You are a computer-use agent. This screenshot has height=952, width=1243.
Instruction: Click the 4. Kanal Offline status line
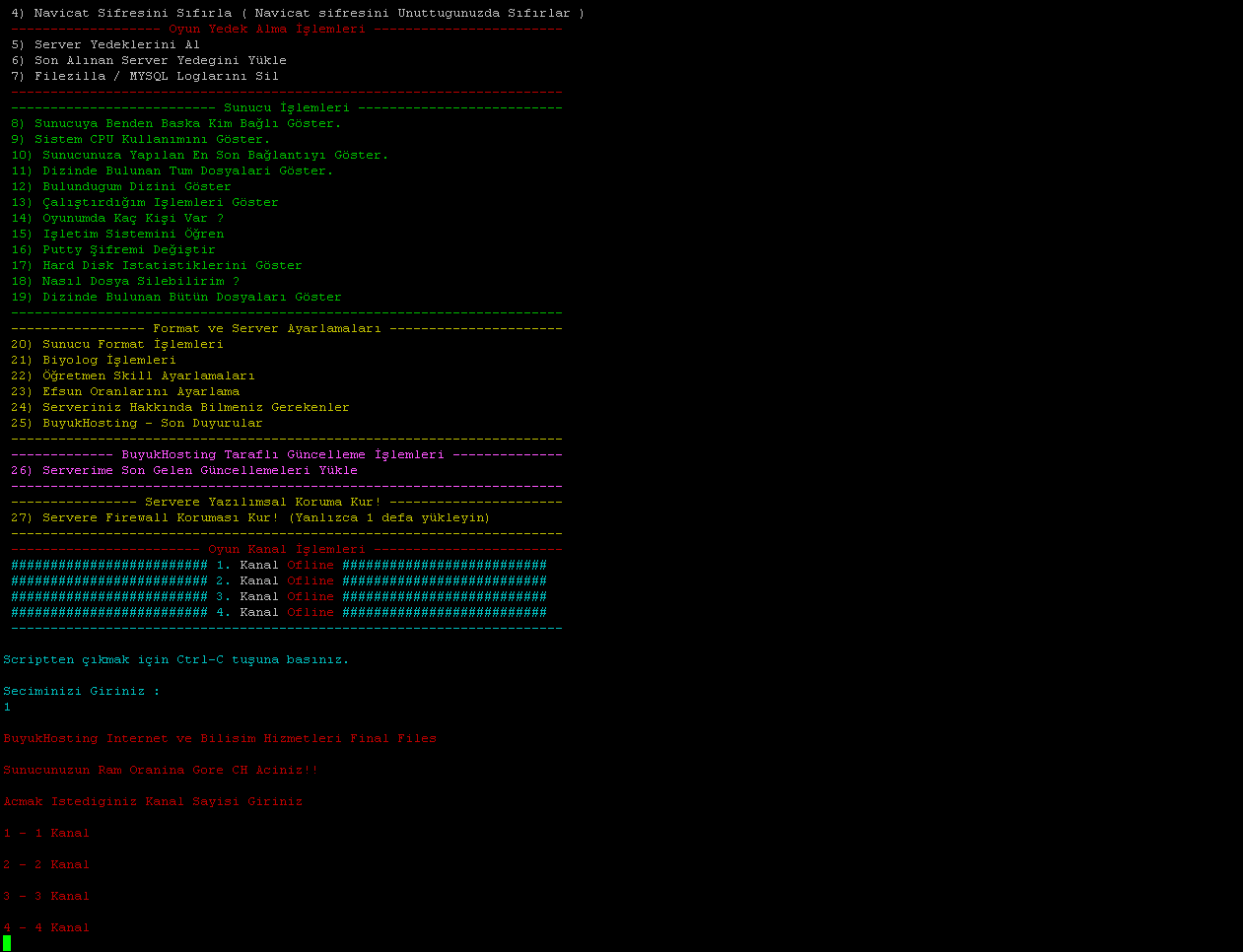(279, 612)
